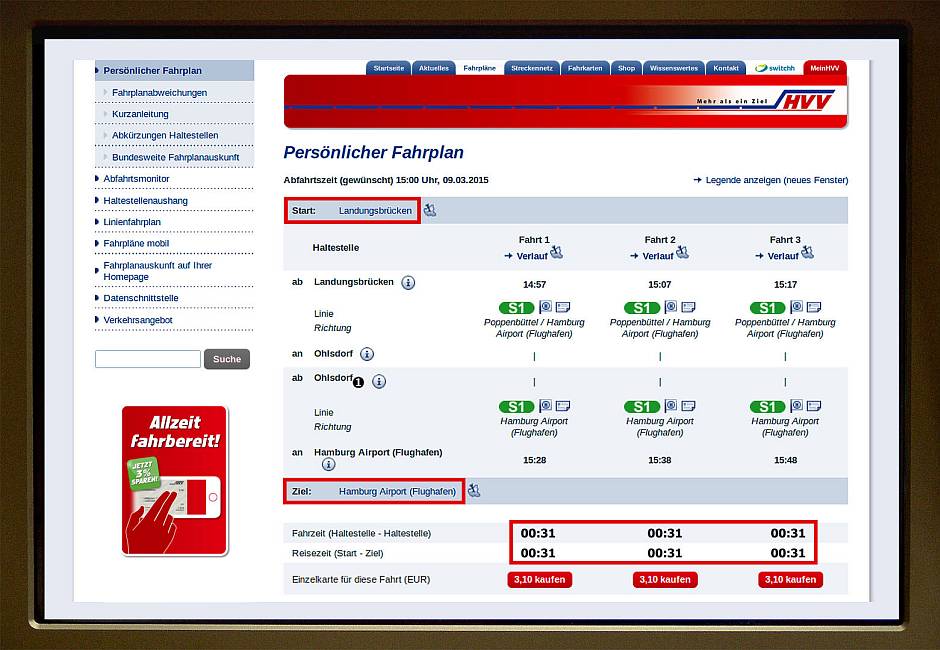Click the map icon next to Fahrt 2 Verlauf
The width and height of the screenshot is (940, 650).
pyautogui.click(x=682, y=252)
